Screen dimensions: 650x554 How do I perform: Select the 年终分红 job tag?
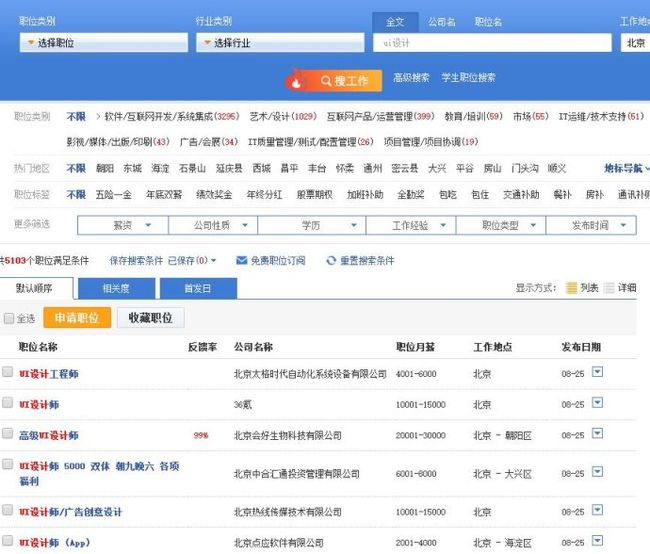pyautogui.click(x=264, y=194)
